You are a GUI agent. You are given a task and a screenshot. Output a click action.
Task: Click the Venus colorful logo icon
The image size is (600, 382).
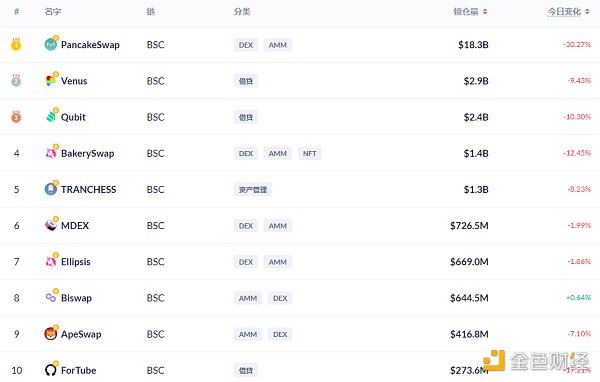coord(51,81)
